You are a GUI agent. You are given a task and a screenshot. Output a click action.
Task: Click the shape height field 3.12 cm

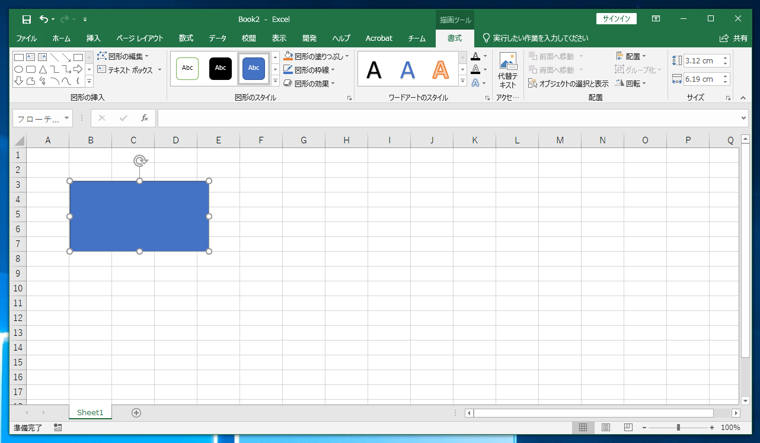pyautogui.click(x=702, y=61)
